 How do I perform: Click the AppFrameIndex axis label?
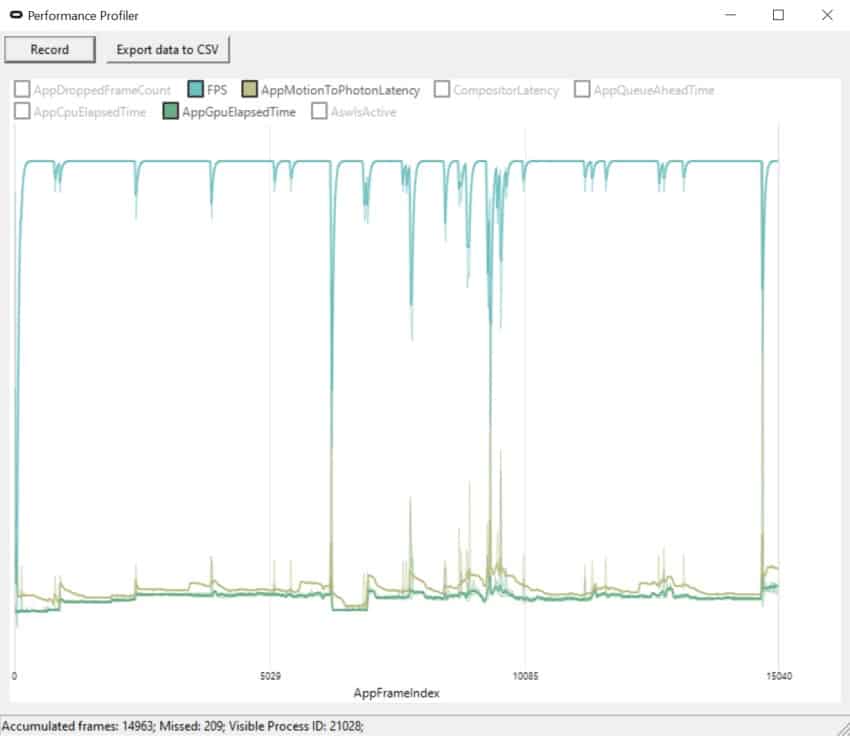click(396, 693)
